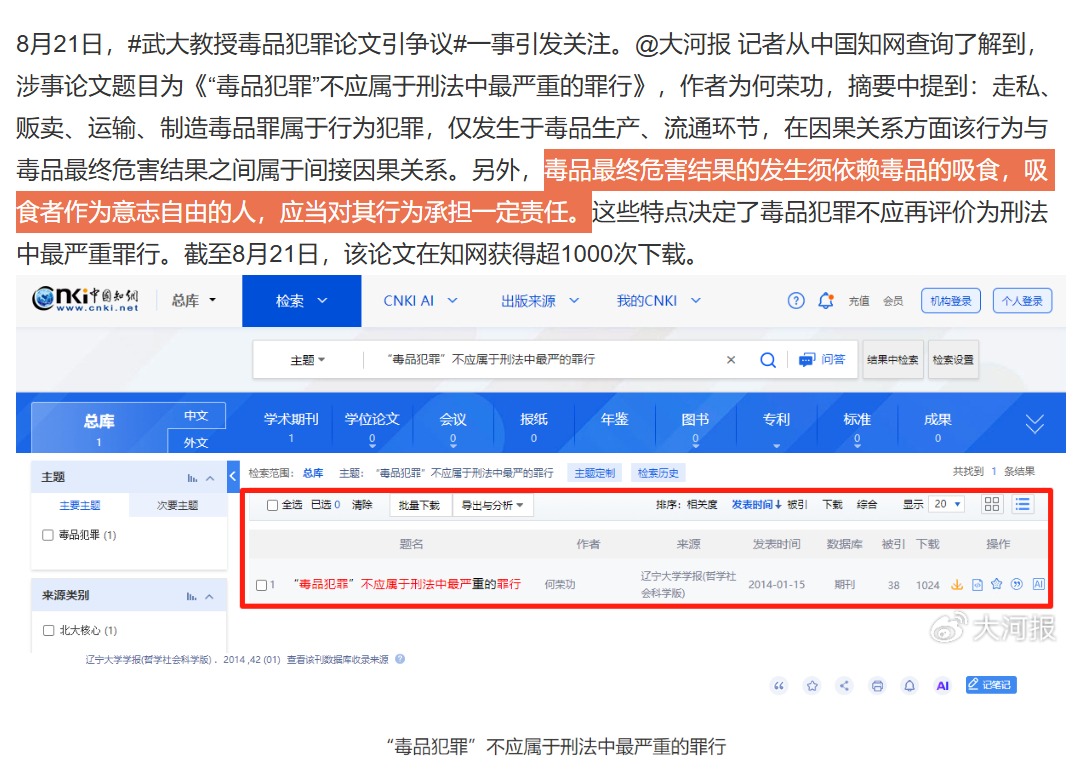Open 检索设置 button
Image resolution: width=1082 pixels, height=775 pixels.
tap(953, 360)
